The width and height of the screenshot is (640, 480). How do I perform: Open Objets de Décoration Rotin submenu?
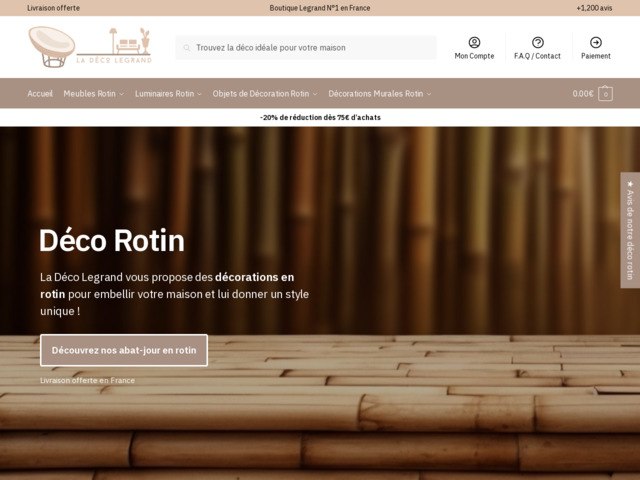[264, 94]
